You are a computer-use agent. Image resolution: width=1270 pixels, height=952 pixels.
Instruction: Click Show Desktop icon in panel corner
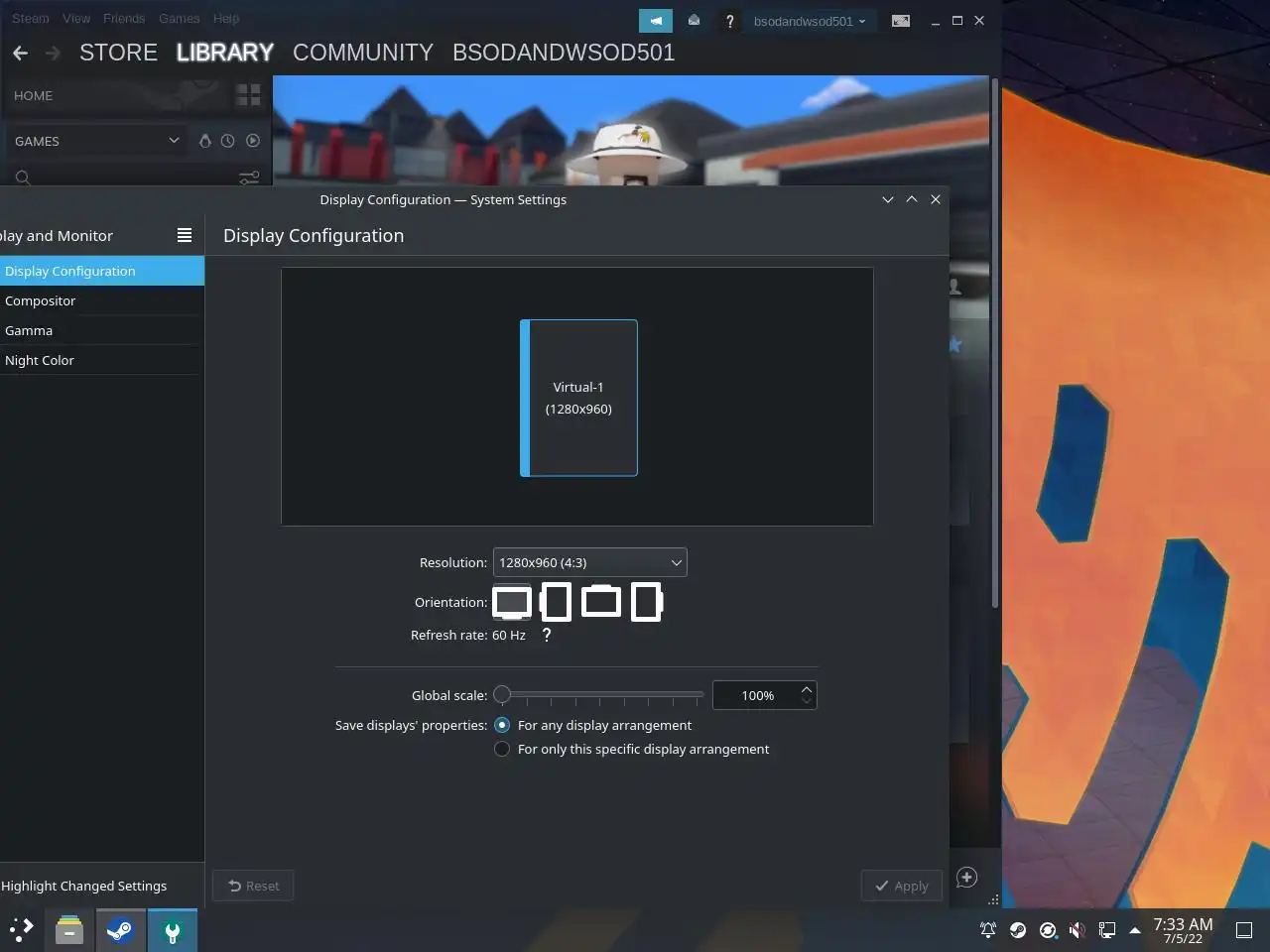pos(1243,930)
